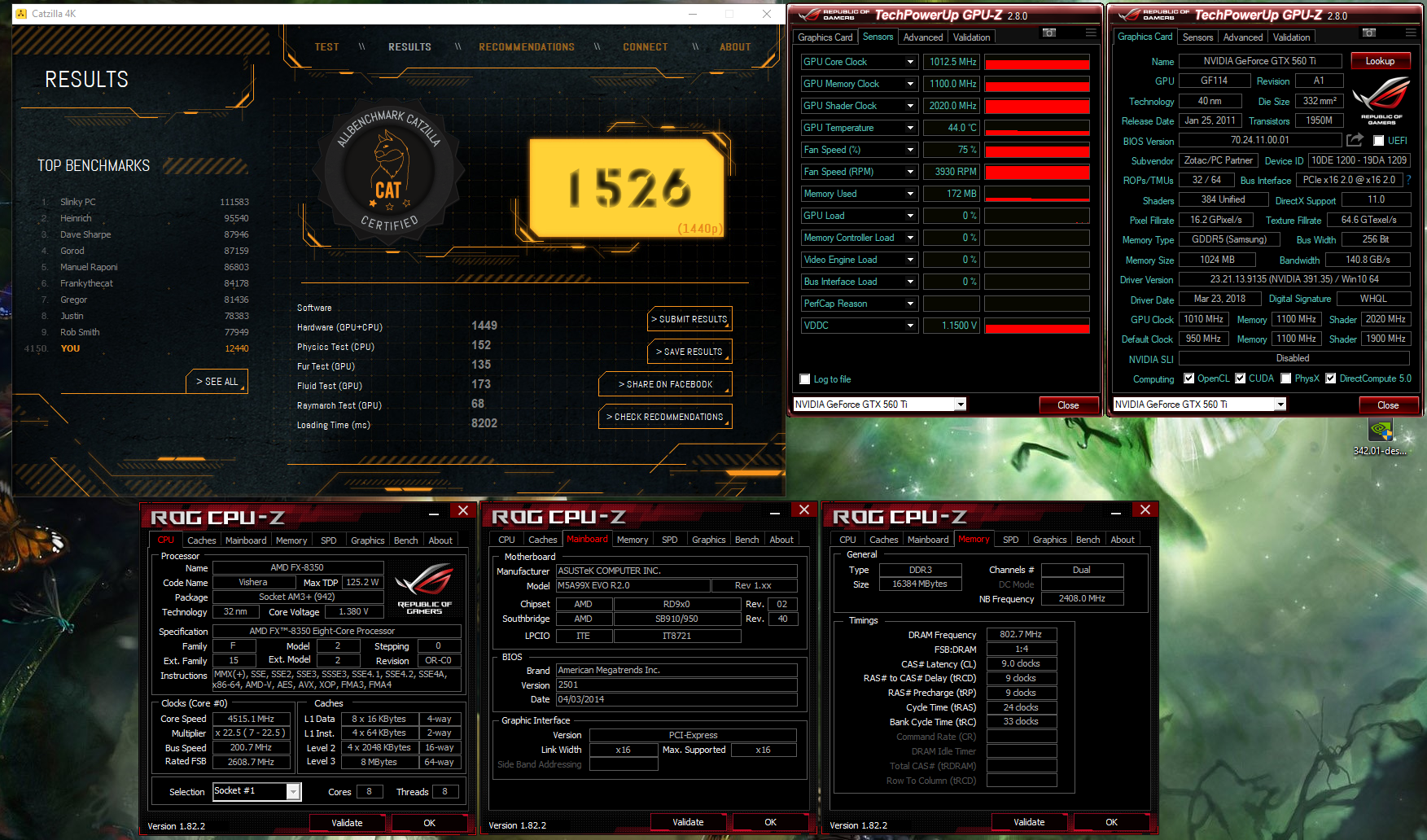Click BIOS export share icon
The height and width of the screenshot is (840, 1427).
click(1355, 140)
